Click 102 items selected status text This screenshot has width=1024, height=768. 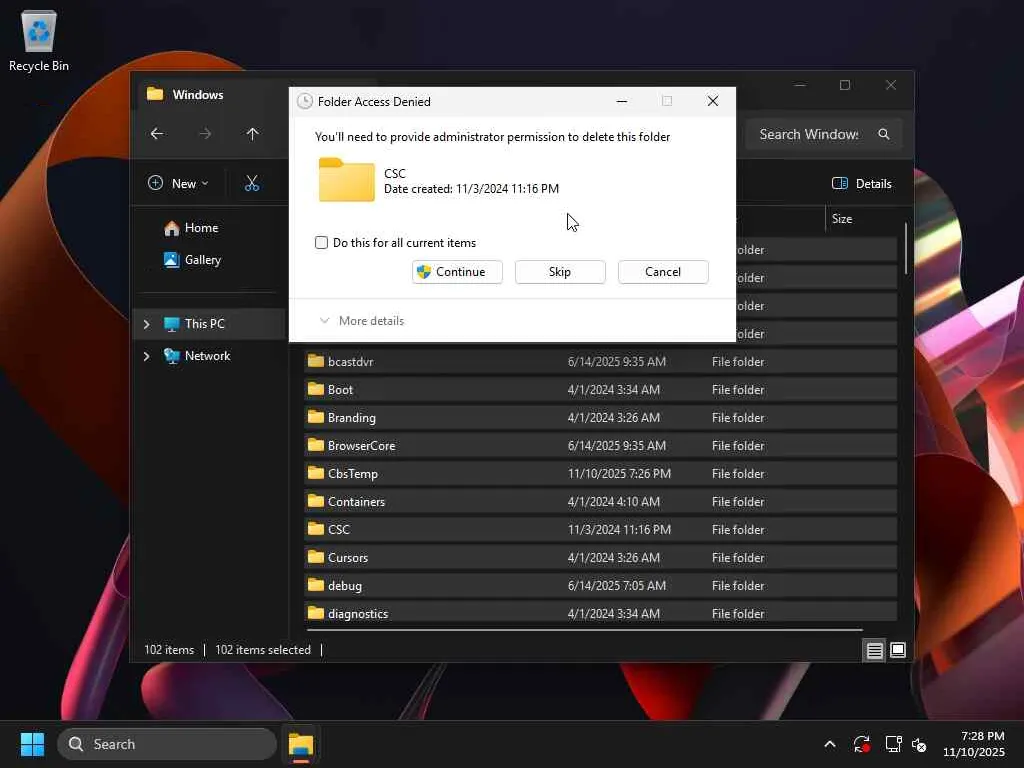[263, 650]
